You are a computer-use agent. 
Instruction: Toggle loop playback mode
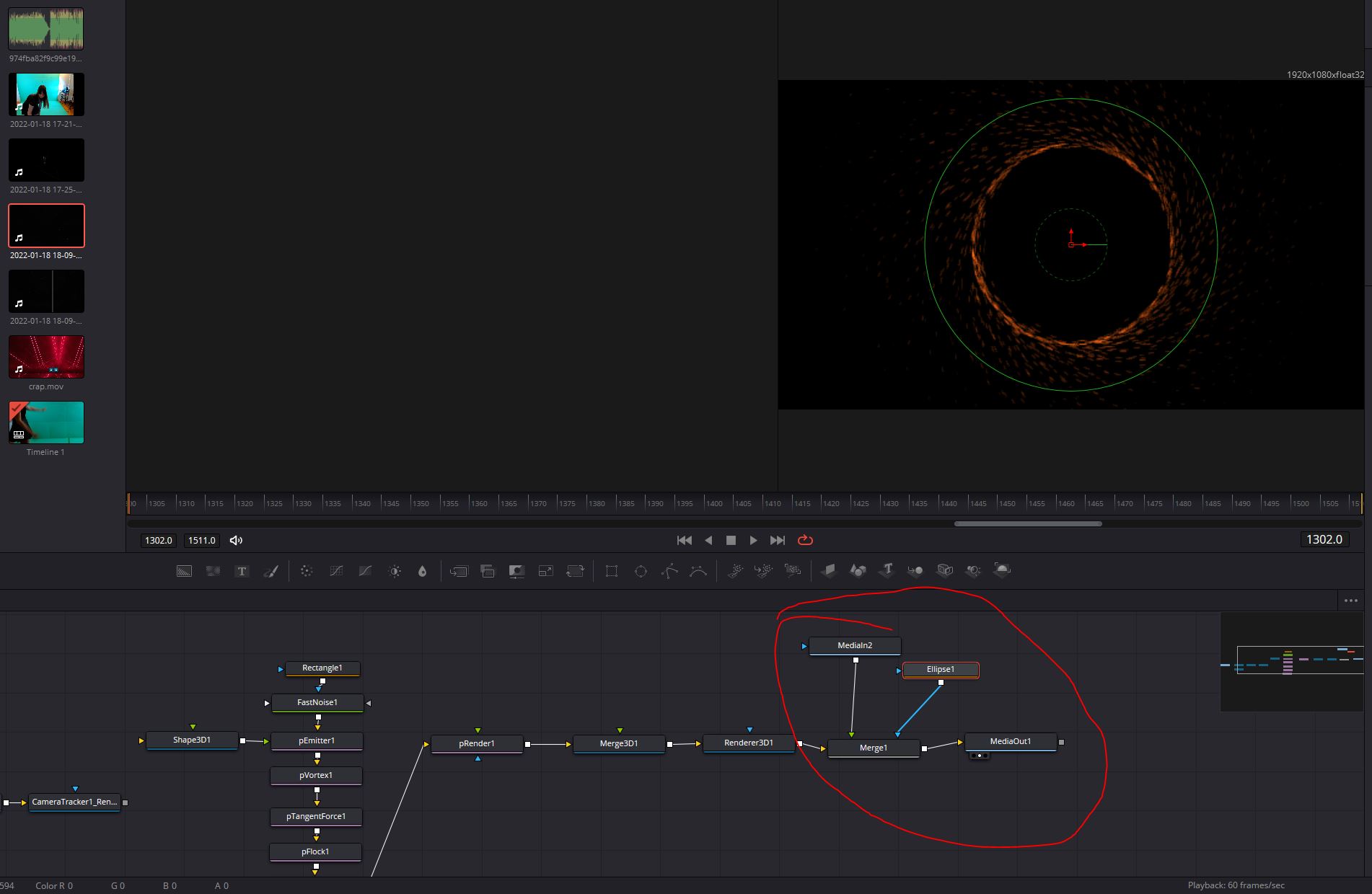coord(805,540)
